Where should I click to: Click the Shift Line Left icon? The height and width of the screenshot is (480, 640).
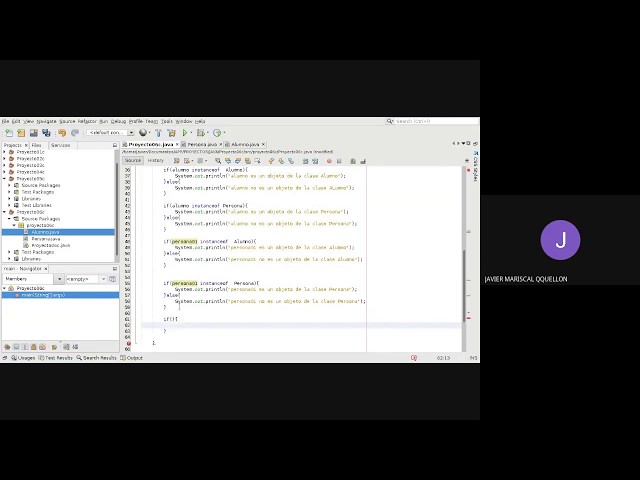tap(305, 161)
